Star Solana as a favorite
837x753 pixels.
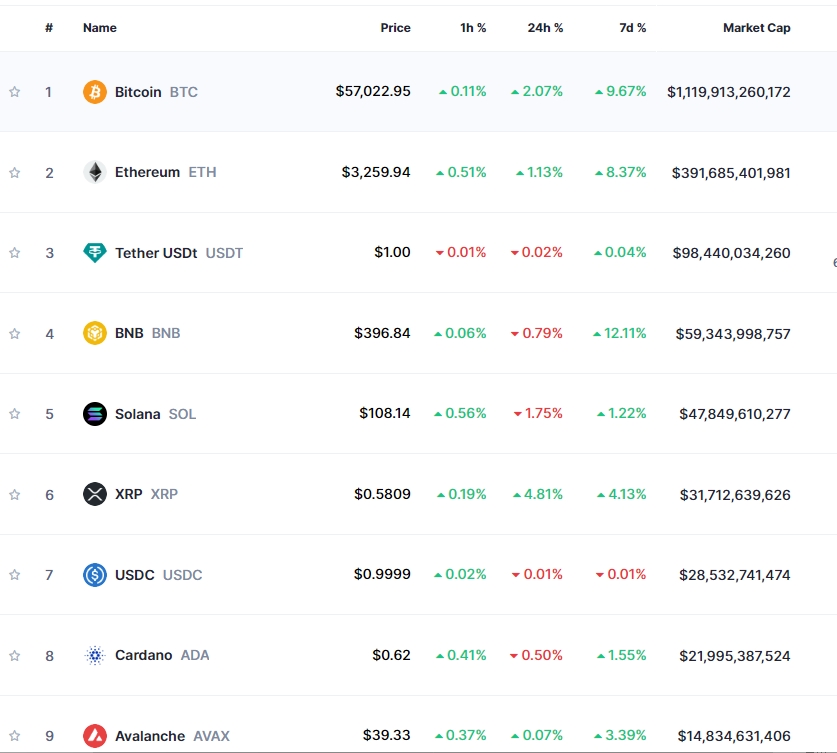pyautogui.click(x=14, y=414)
